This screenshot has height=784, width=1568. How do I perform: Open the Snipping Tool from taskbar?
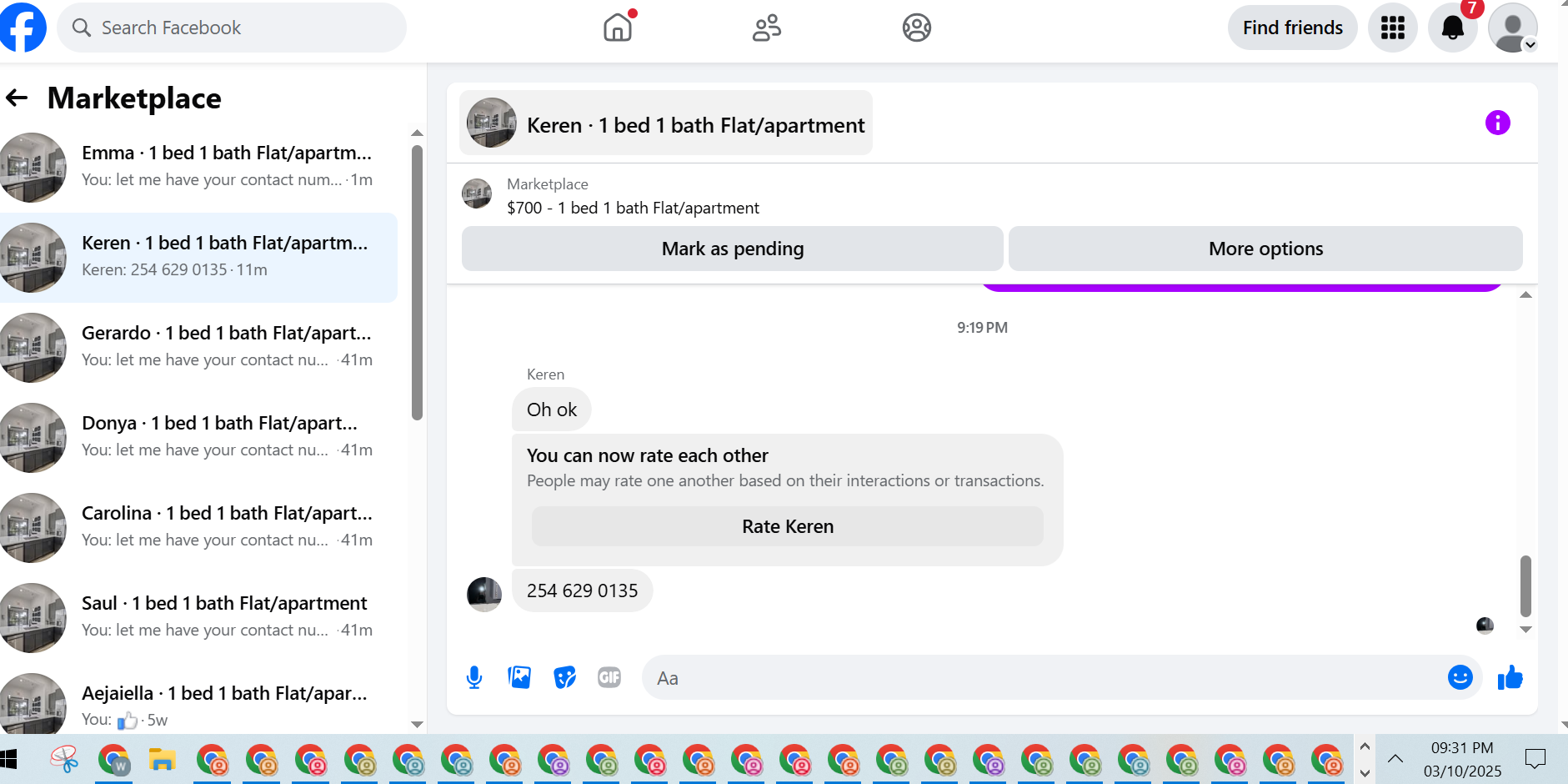pyautogui.click(x=64, y=759)
